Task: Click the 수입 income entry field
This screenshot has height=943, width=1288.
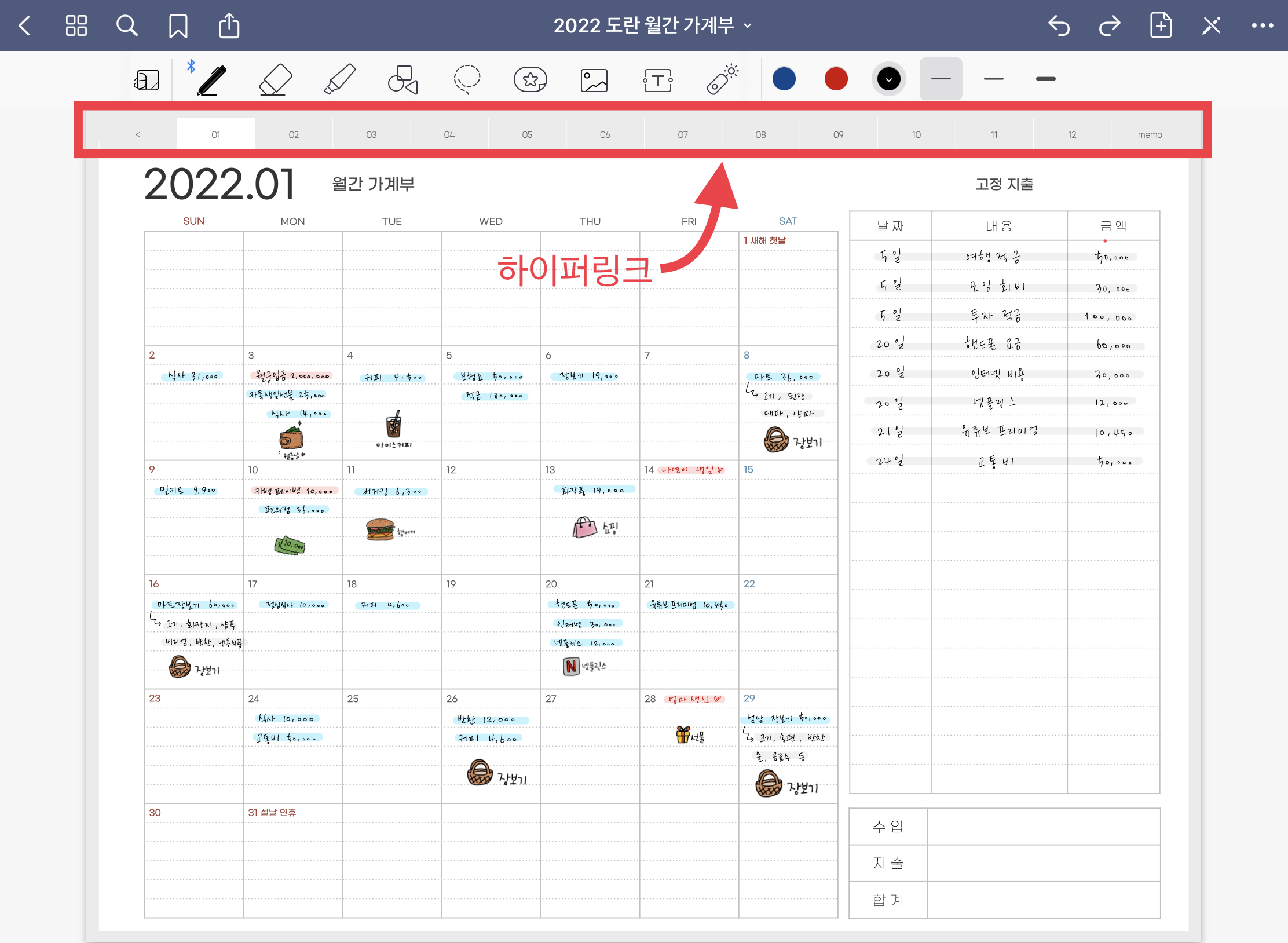Action: [1043, 827]
